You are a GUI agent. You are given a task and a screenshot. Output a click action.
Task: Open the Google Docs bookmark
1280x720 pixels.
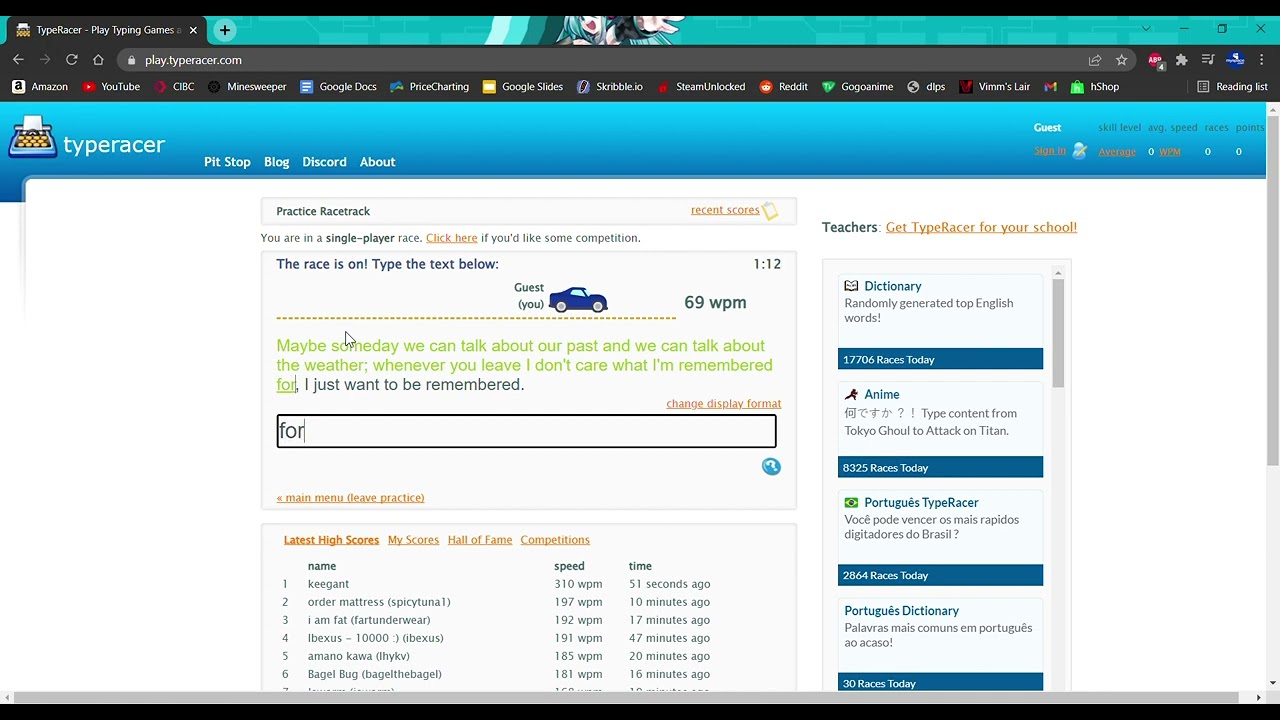tap(338, 87)
